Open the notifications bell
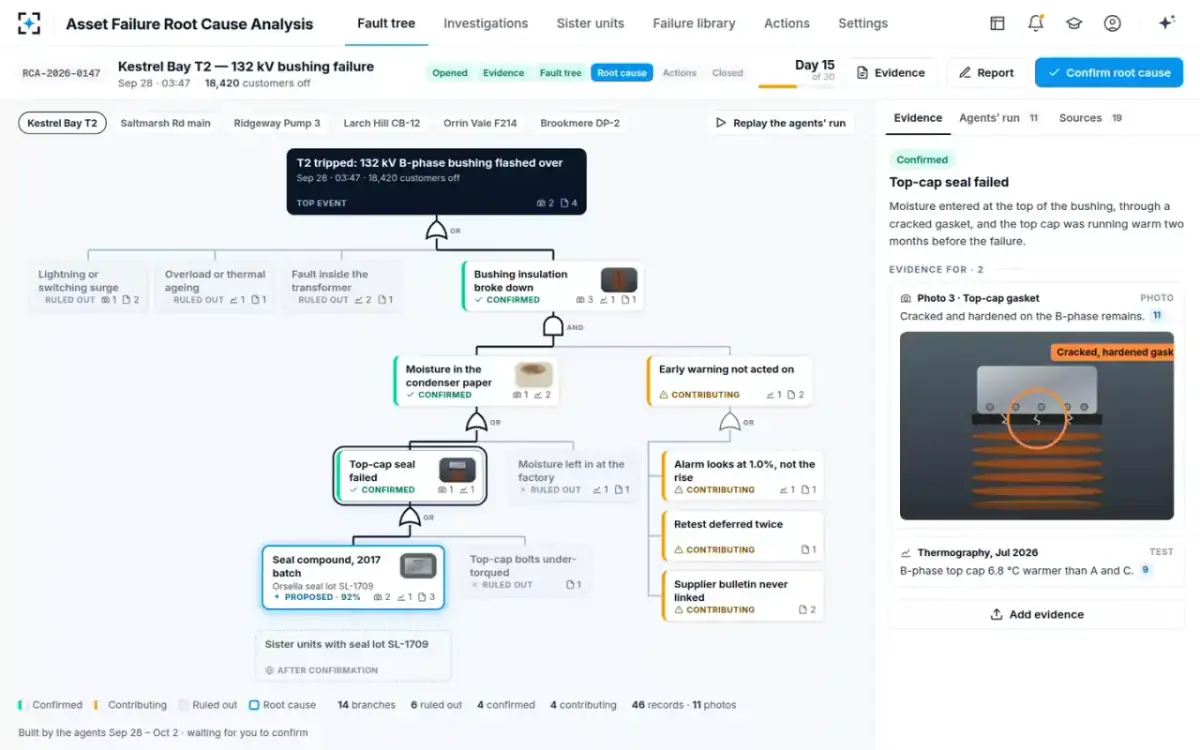Screen dimensions: 1200x750 pyautogui.click(x=1036, y=23)
